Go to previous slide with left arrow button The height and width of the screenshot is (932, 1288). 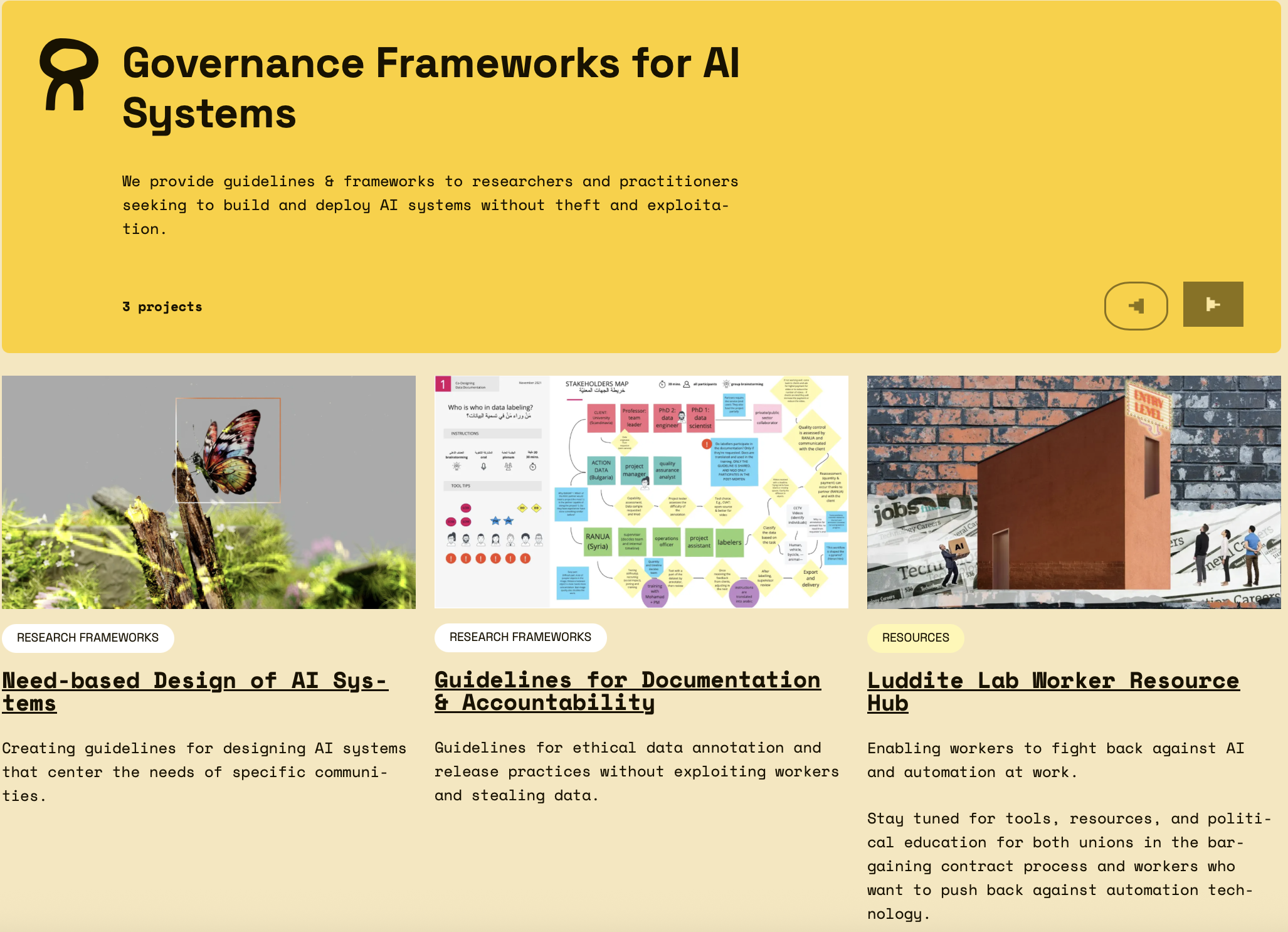[1136, 305]
